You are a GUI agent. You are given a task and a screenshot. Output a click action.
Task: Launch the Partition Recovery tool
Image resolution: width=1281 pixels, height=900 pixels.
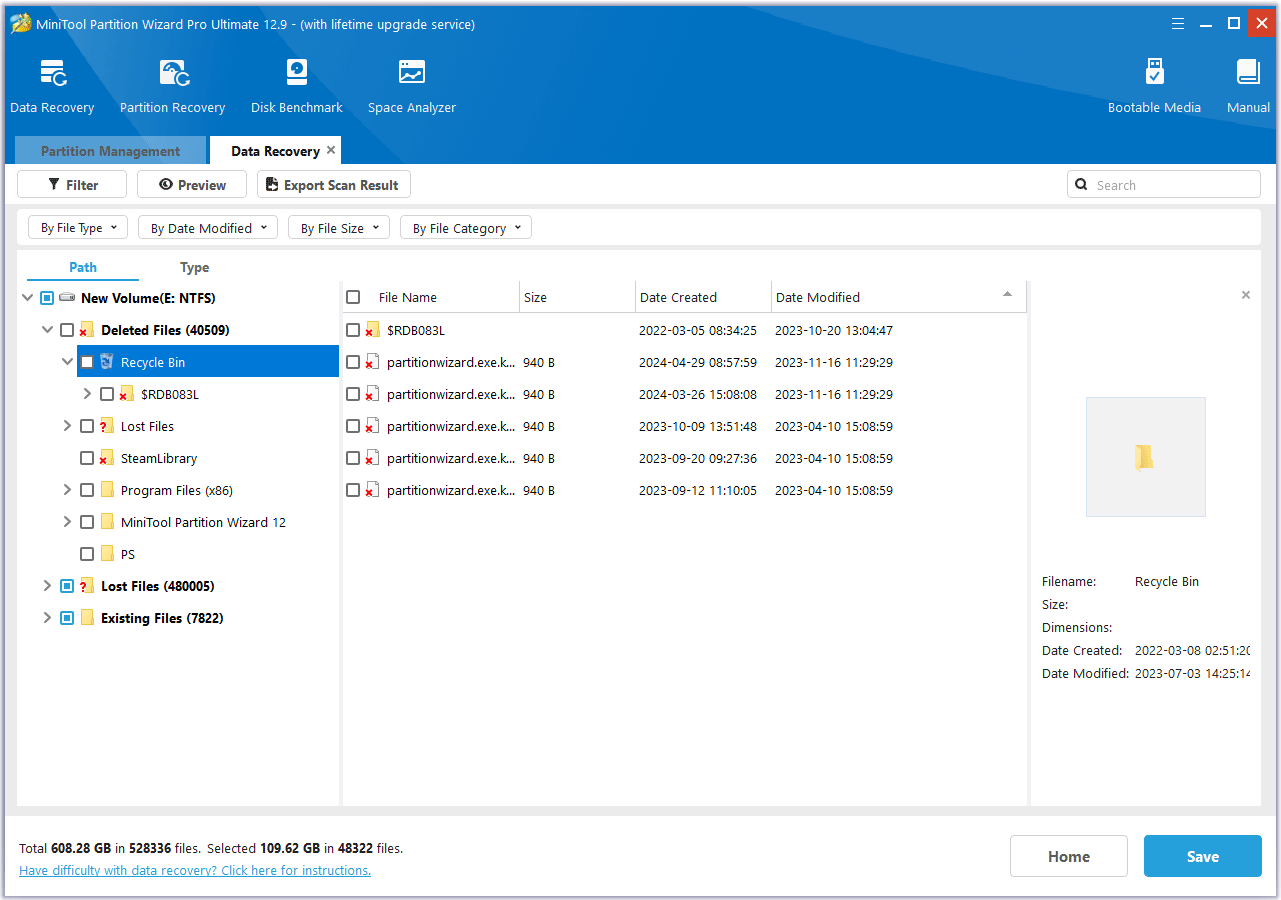pyautogui.click(x=174, y=73)
